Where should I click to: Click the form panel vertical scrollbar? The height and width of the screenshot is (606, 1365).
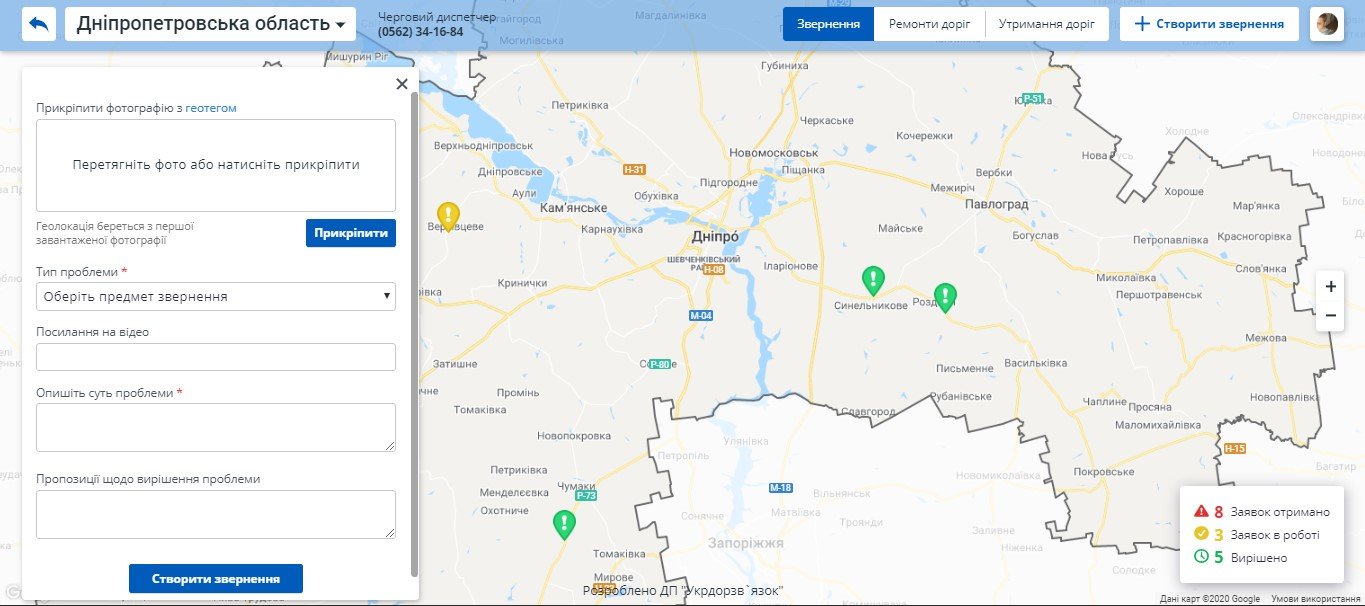pyautogui.click(x=414, y=330)
